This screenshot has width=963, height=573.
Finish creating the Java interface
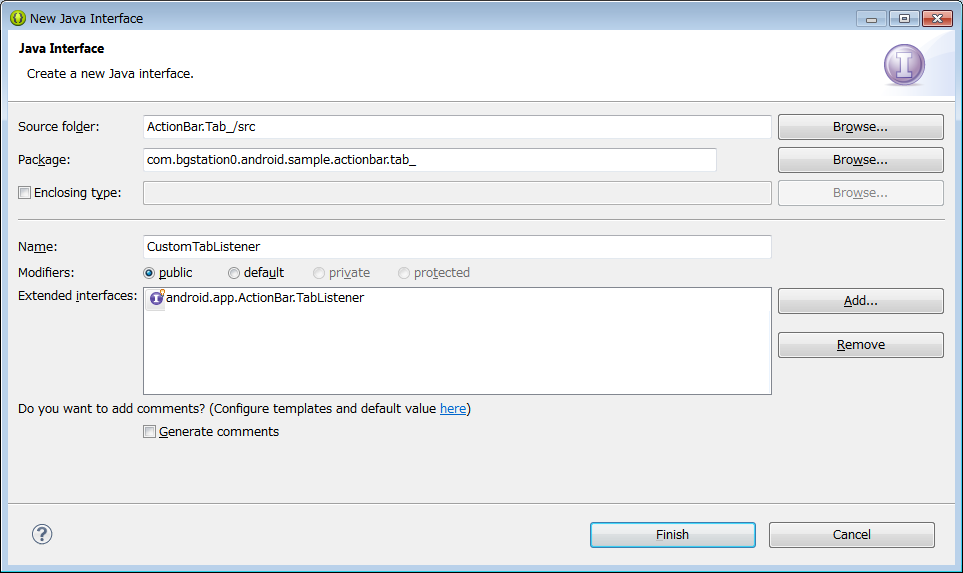[x=673, y=534]
